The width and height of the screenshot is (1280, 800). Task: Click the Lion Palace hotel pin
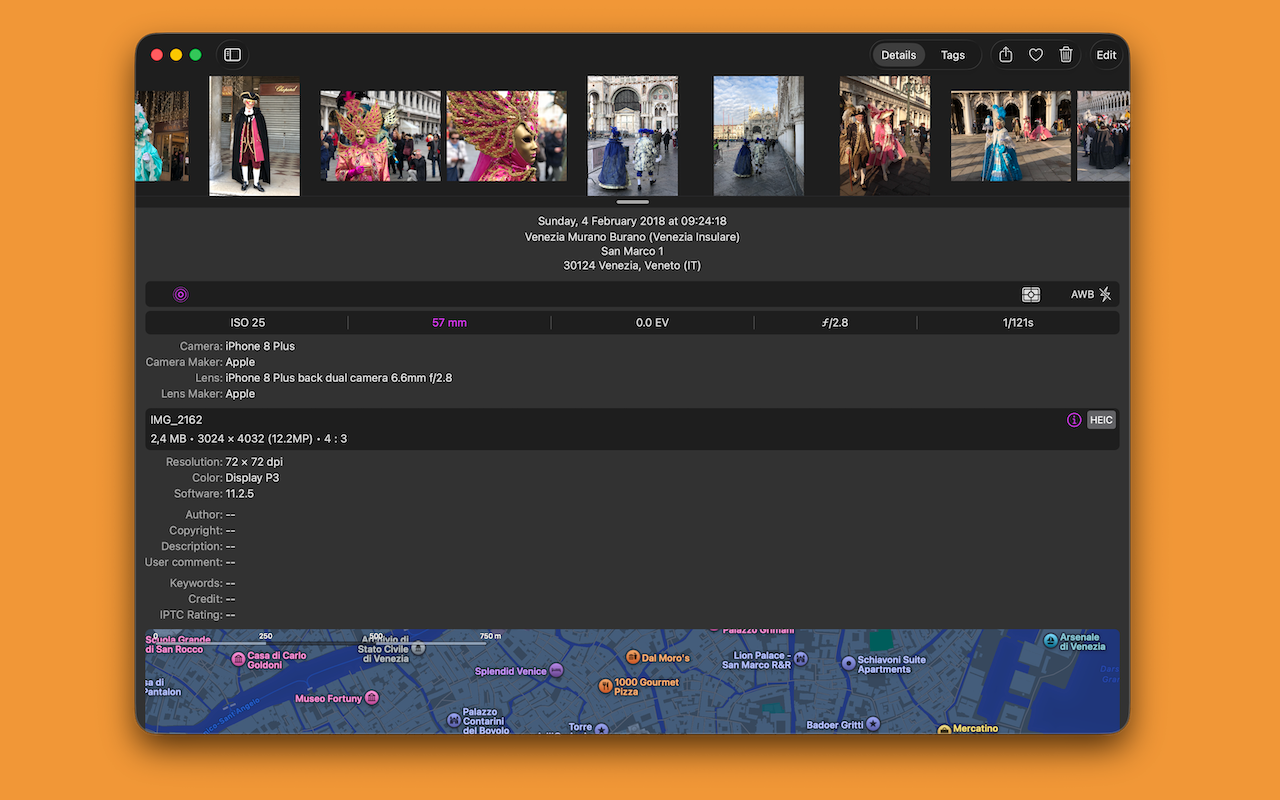(800, 659)
